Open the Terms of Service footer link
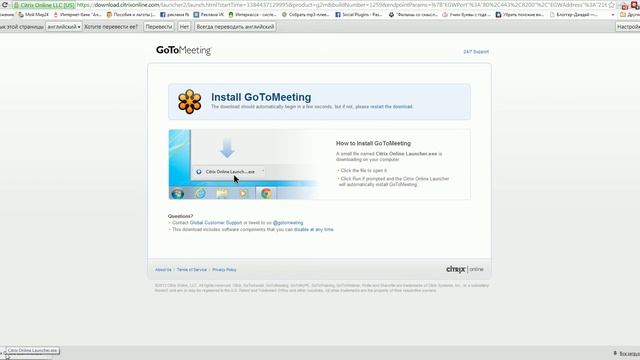 192,270
